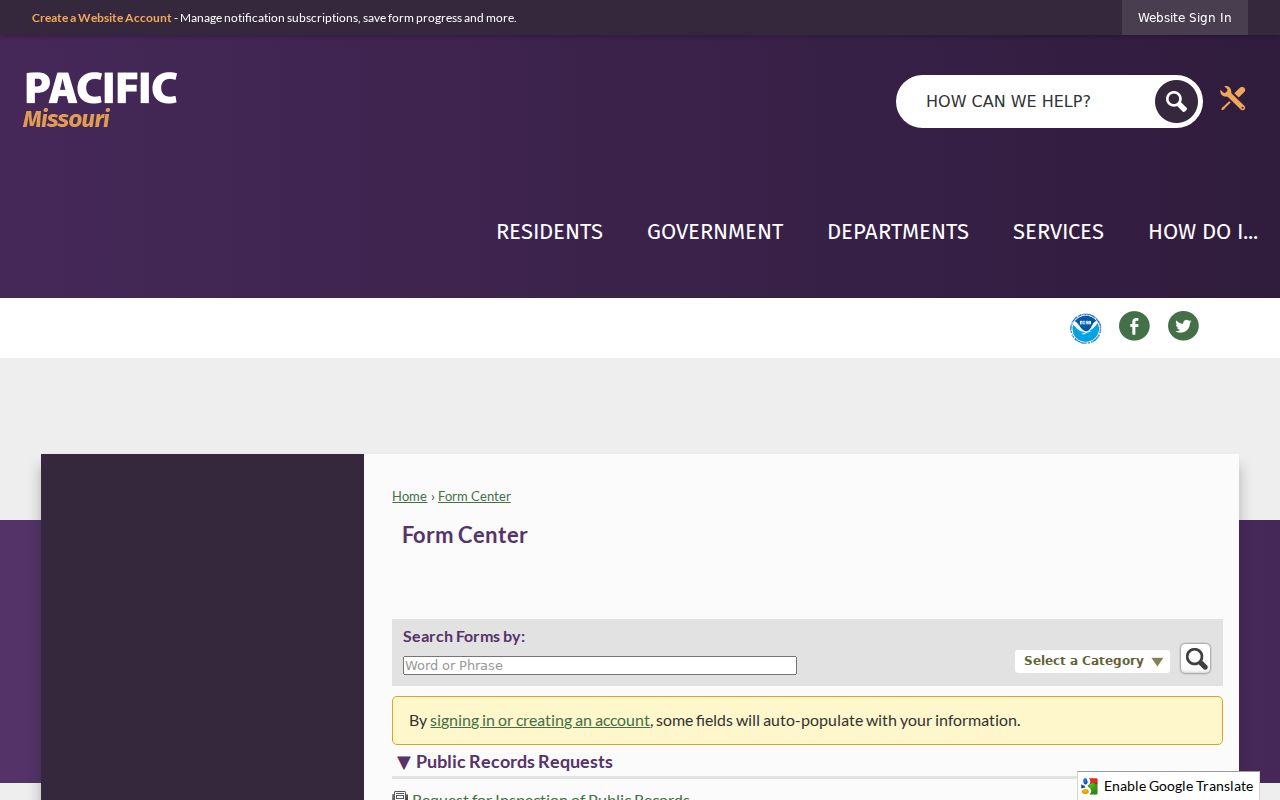Open the NOAA weather icon link
Screen dimensions: 1280x800
(1085, 328)
